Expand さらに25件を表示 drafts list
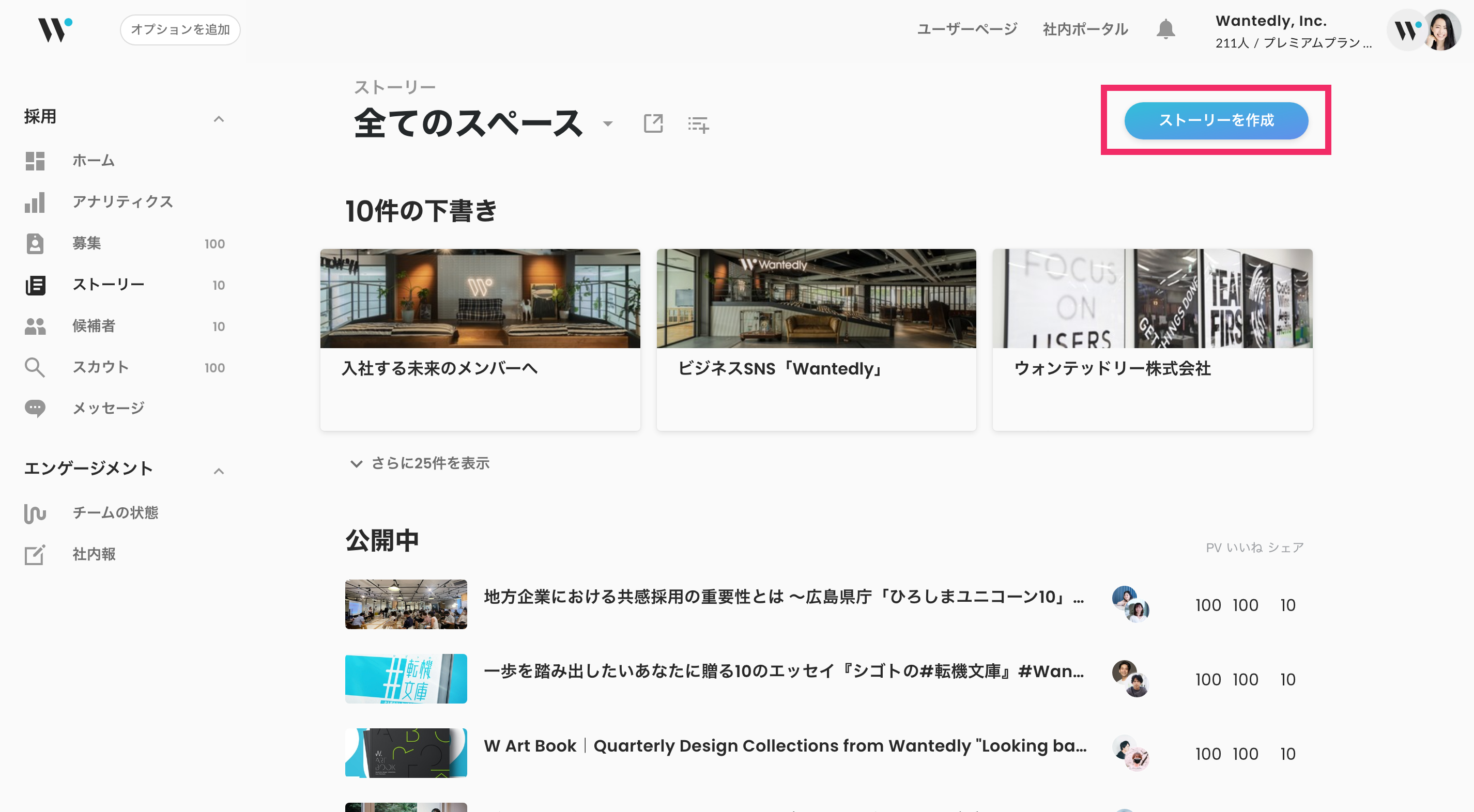This screenshot has width=1474, height=812. coord(420,463)
